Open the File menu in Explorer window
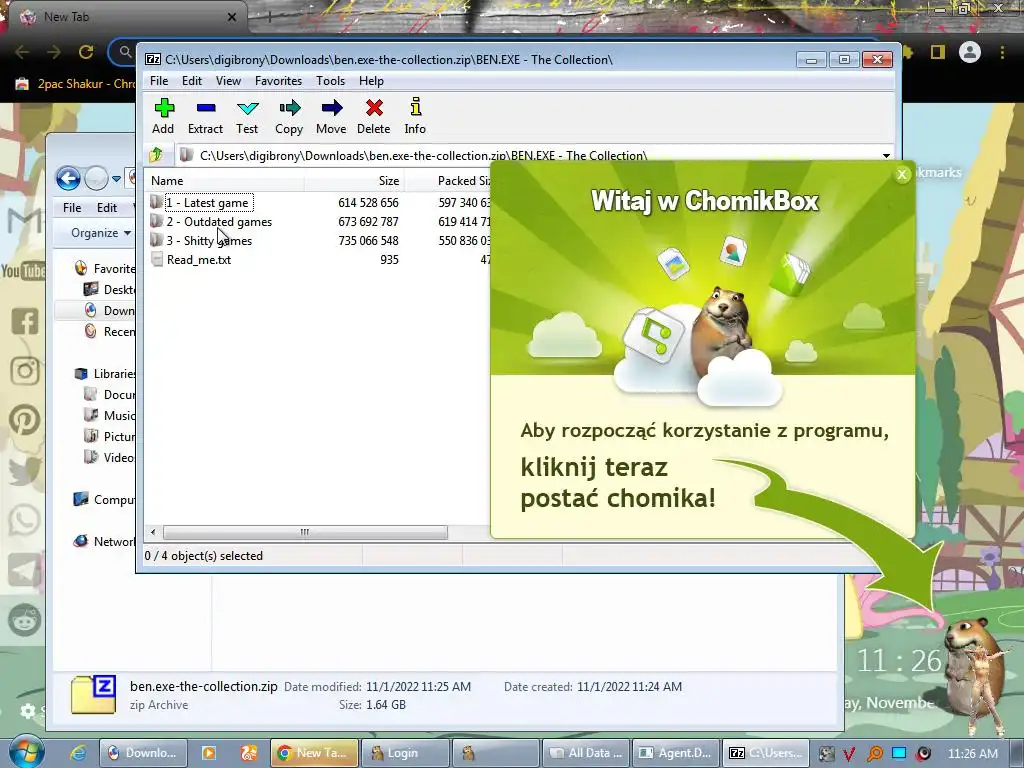The width and height of the screenshot is (1024, 768). coord(72,208)
